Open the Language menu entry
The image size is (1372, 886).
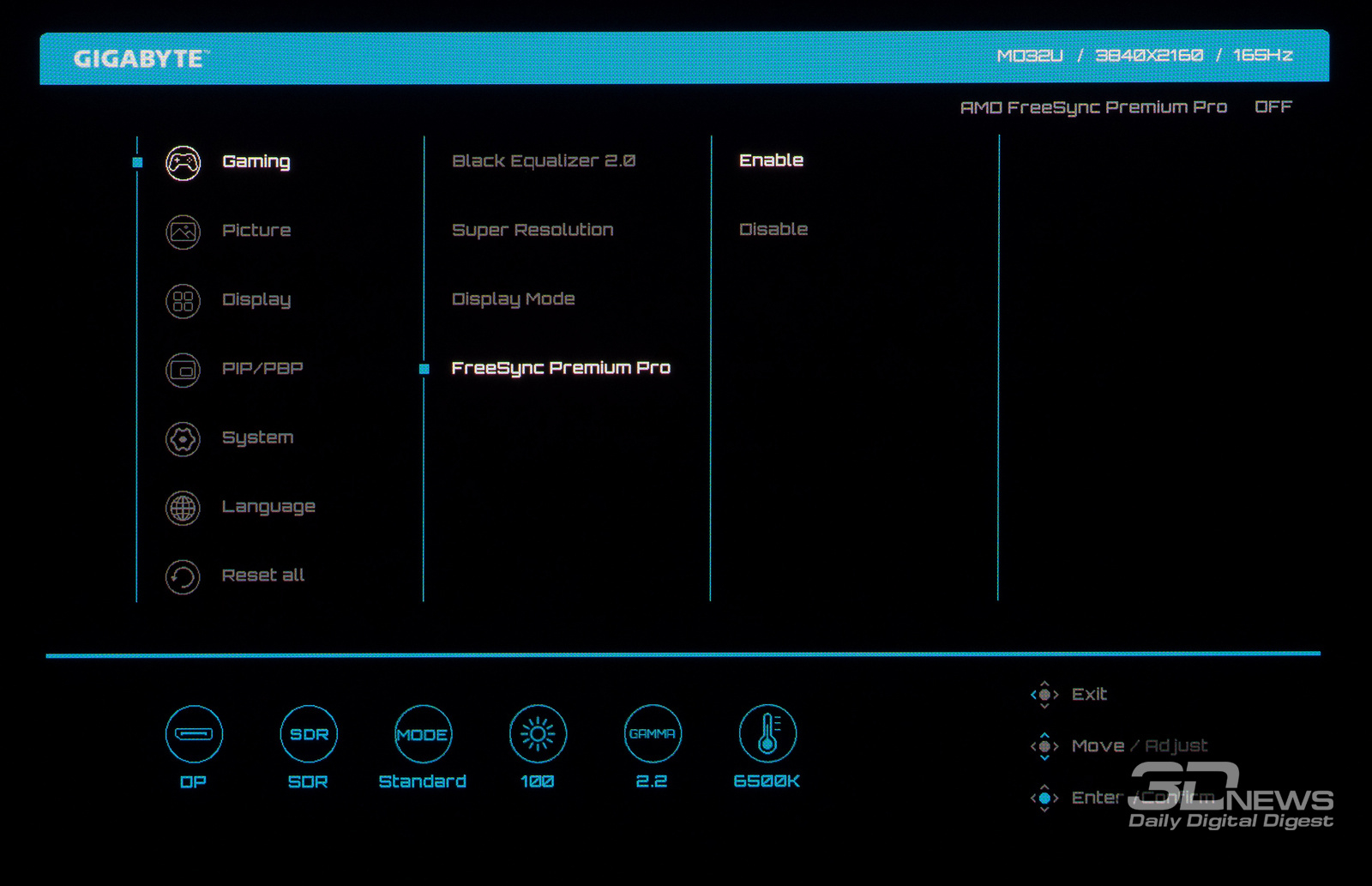268,507
